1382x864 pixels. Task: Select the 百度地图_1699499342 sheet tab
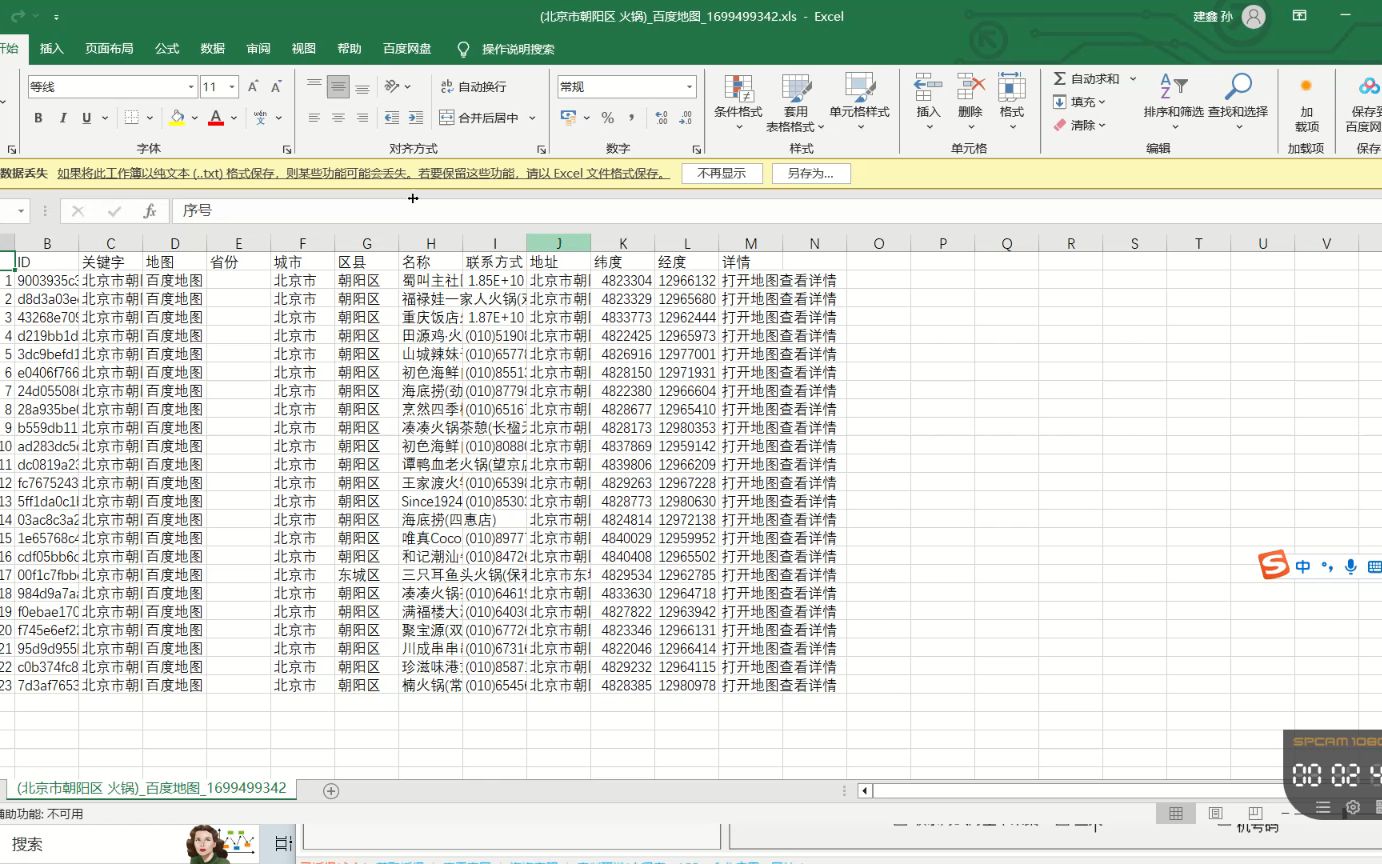152,788
